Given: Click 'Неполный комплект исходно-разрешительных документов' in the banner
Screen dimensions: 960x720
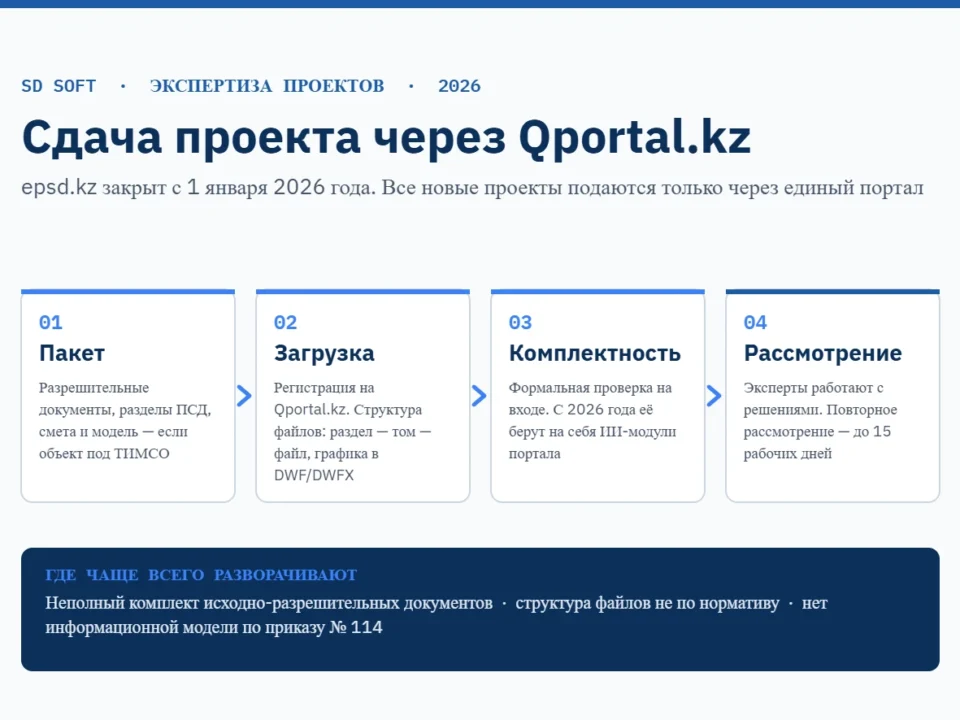Looking at the screenshot, I should 269,603.
